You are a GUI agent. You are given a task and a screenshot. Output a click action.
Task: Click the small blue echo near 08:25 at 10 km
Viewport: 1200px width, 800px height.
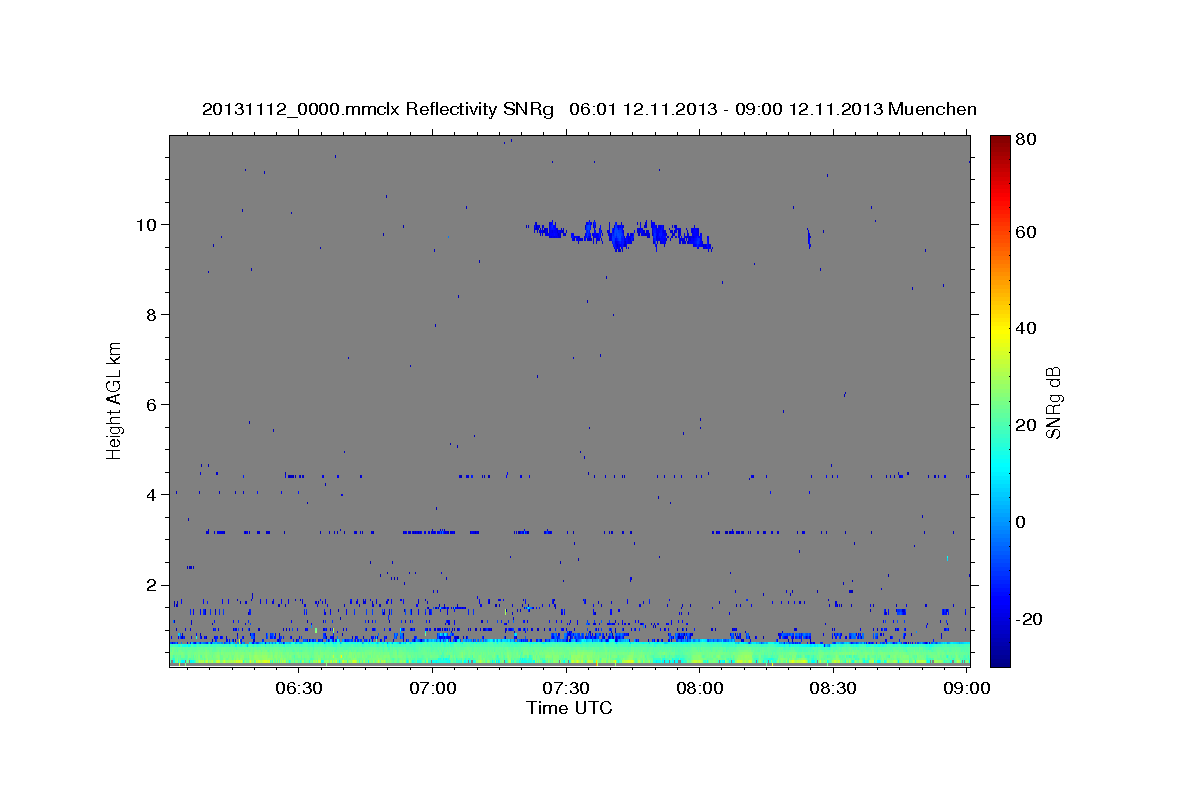(x=808, y=237)
